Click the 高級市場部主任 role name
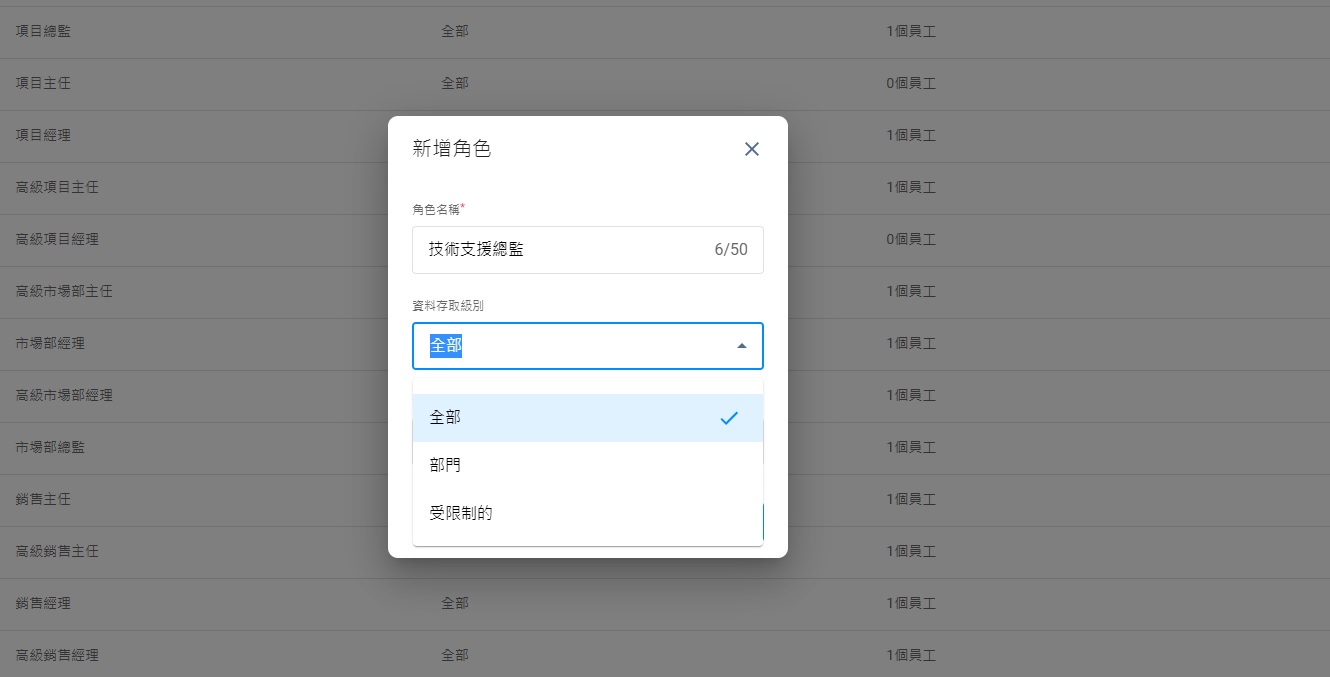This screenshot has height=677, width=1330. [64, 291]
